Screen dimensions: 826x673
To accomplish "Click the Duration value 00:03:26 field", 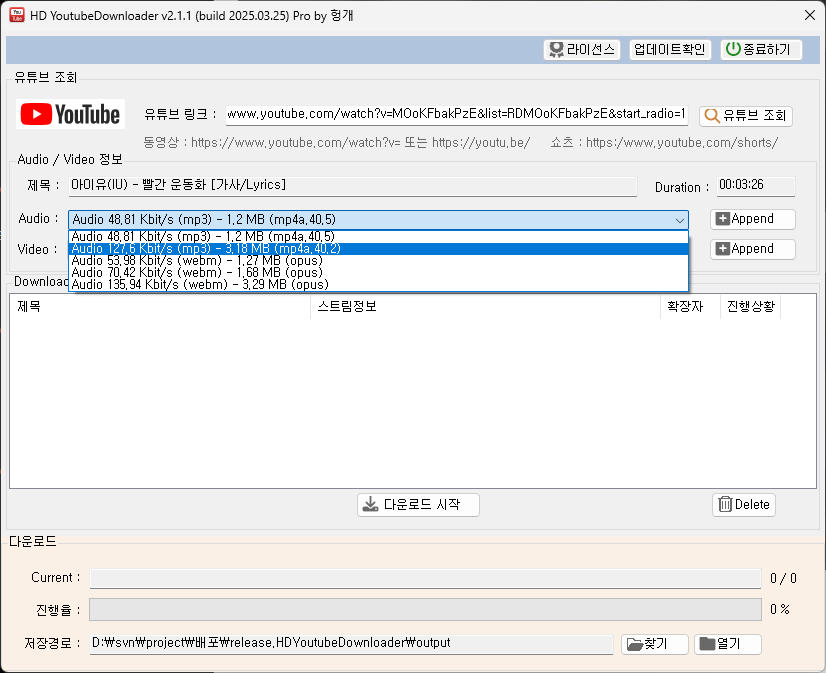I will pos(755,185).
